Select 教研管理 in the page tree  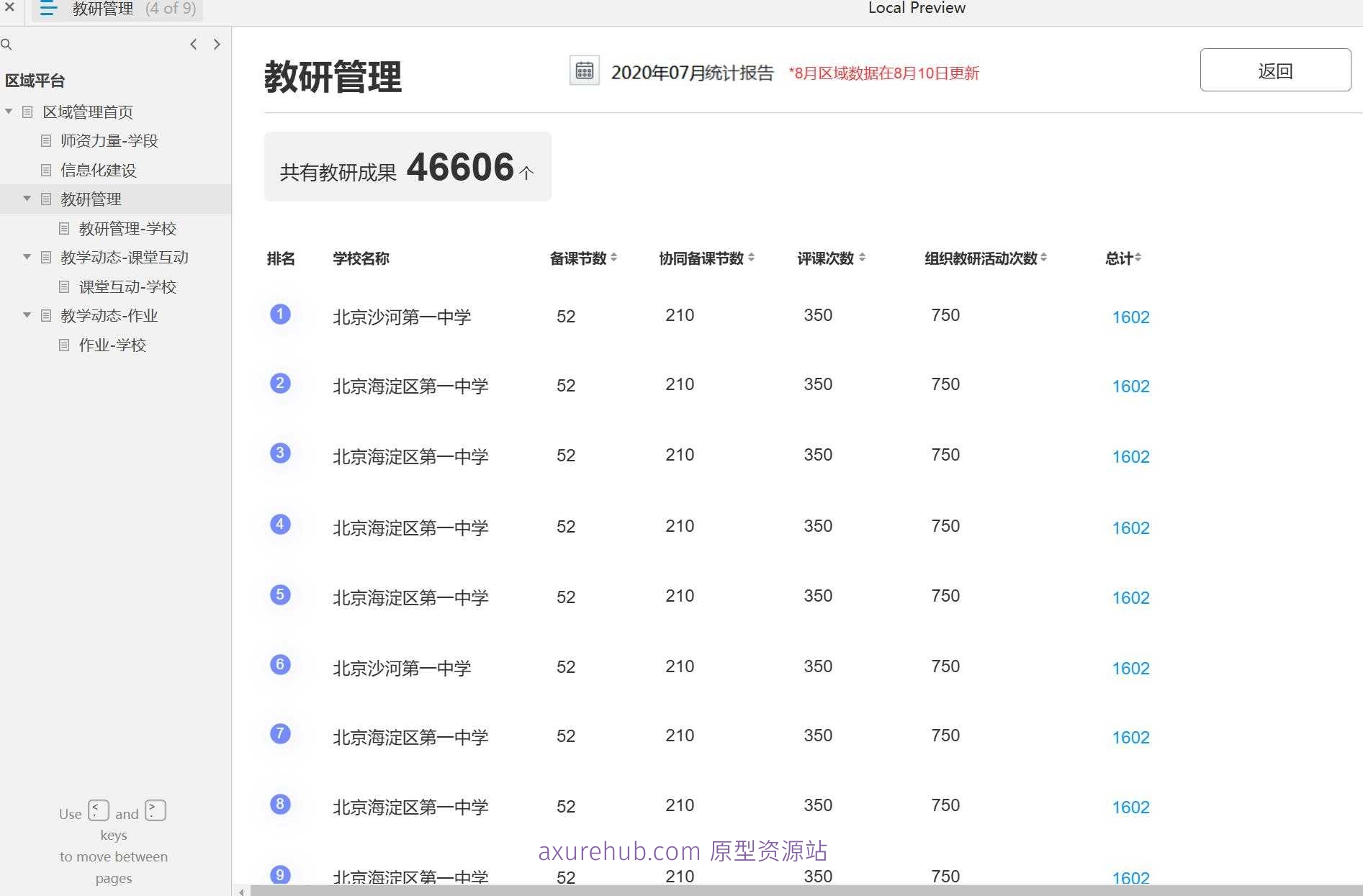coord(91,199)
